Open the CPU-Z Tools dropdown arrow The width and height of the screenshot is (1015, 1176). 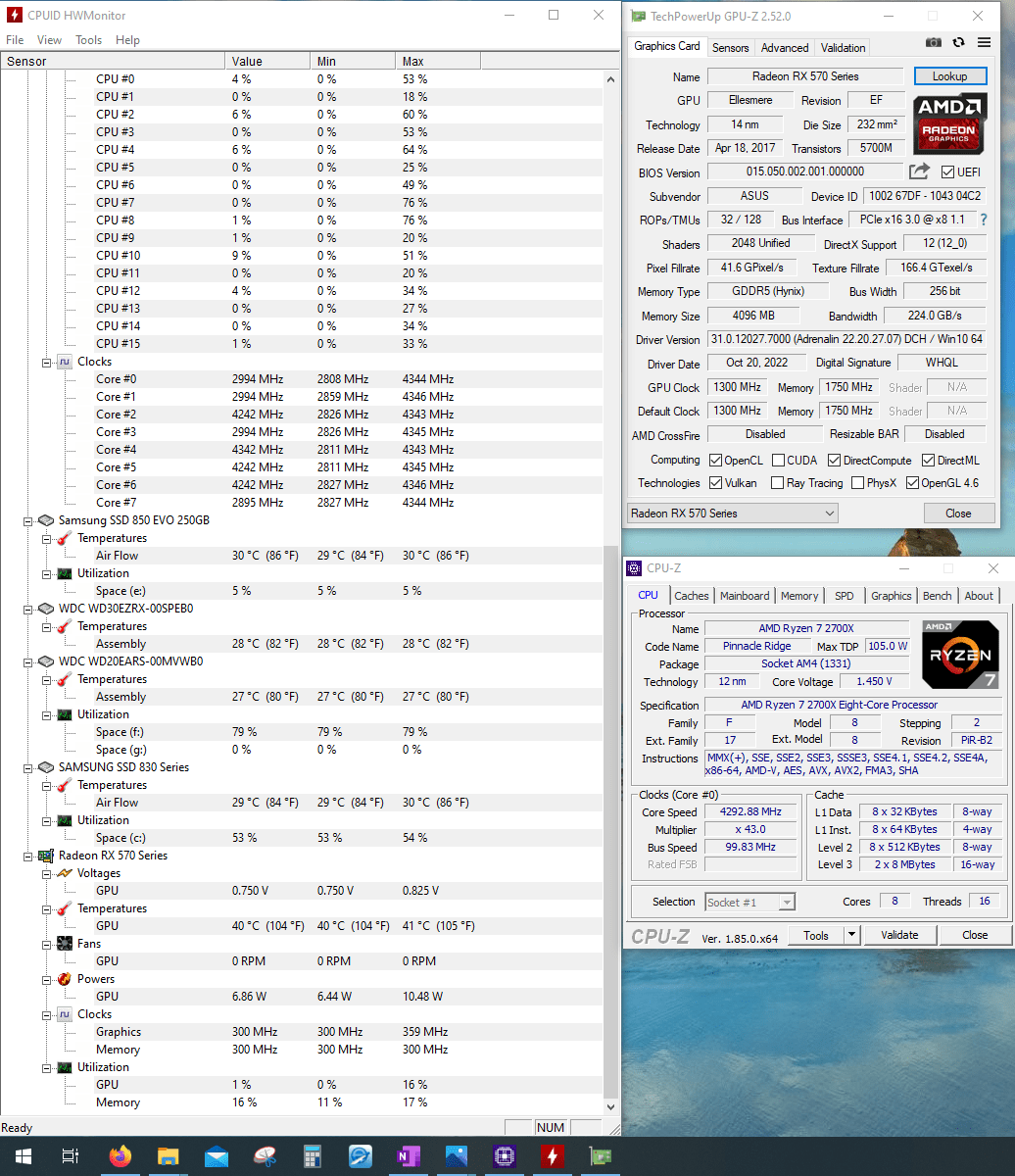coord(851,935)
